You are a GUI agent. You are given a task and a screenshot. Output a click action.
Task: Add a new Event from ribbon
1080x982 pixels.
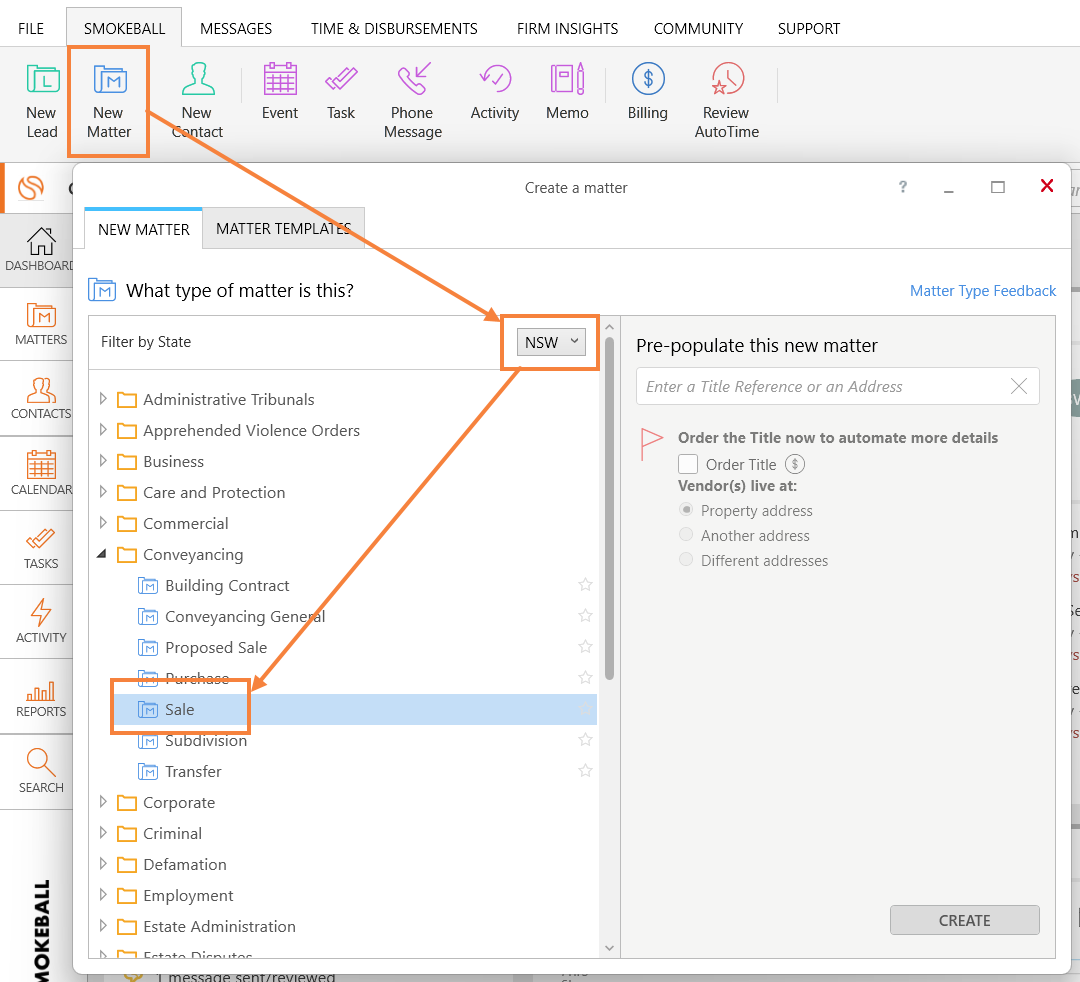click(280, 91)
